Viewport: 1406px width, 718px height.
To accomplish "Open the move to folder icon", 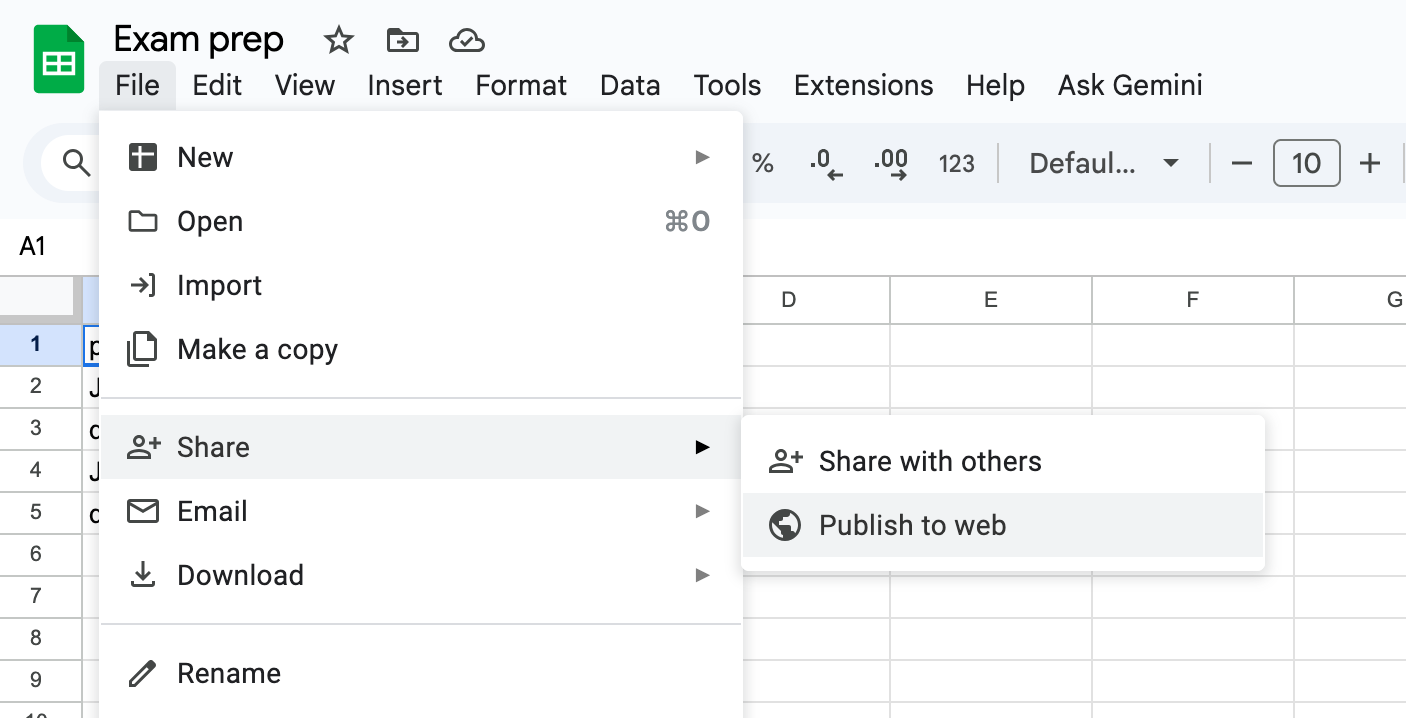I will pos(402,41).
